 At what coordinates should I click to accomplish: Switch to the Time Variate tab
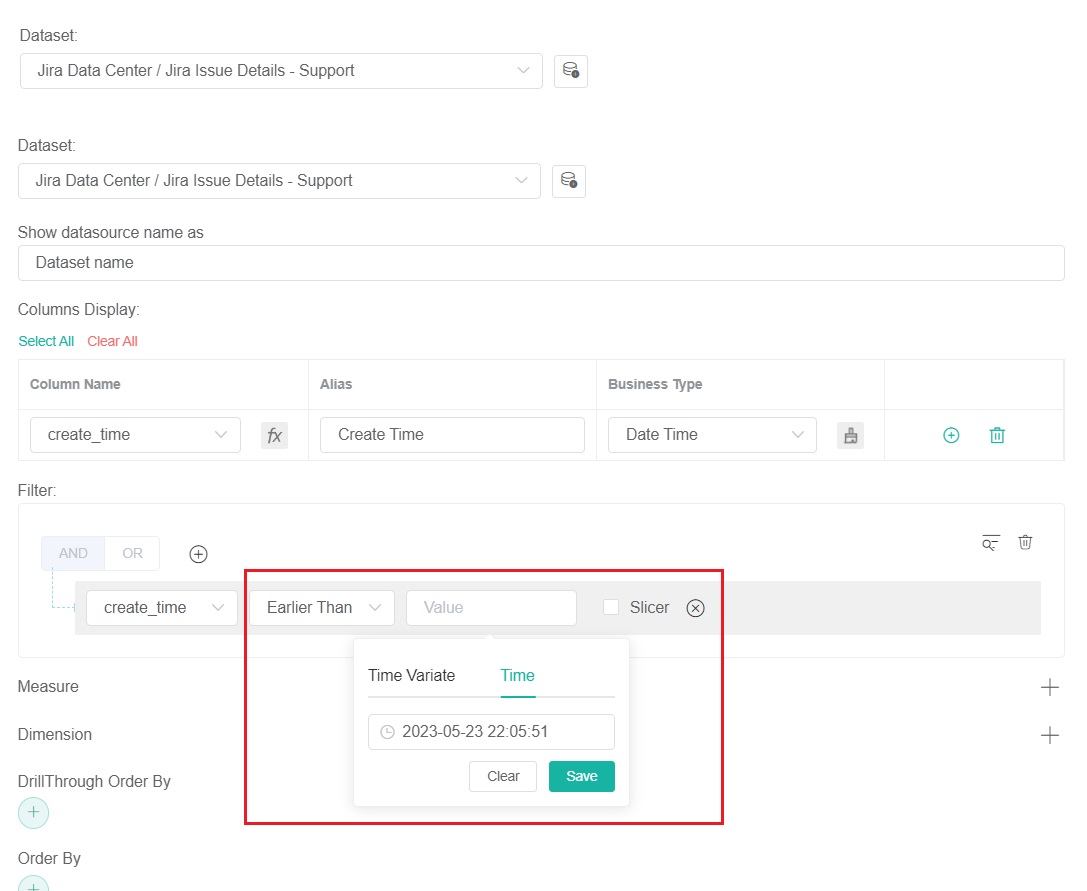411,675
